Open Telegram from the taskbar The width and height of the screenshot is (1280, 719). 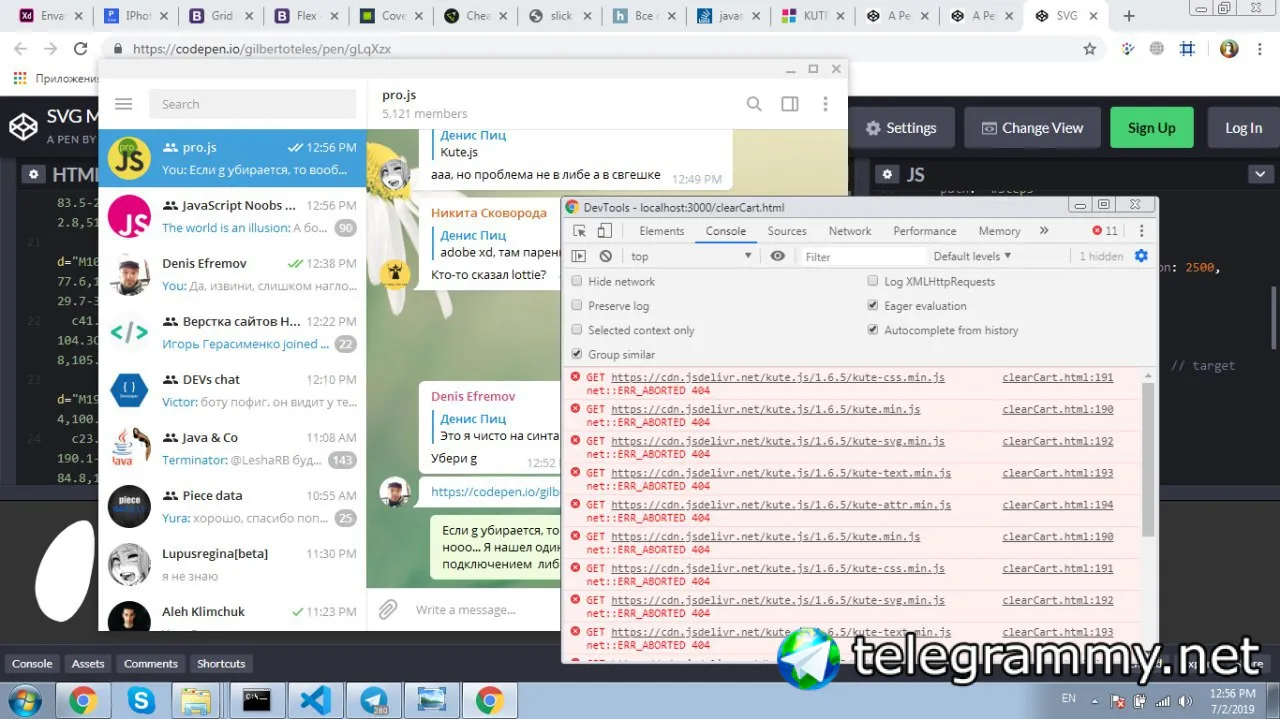pos(374,699)
